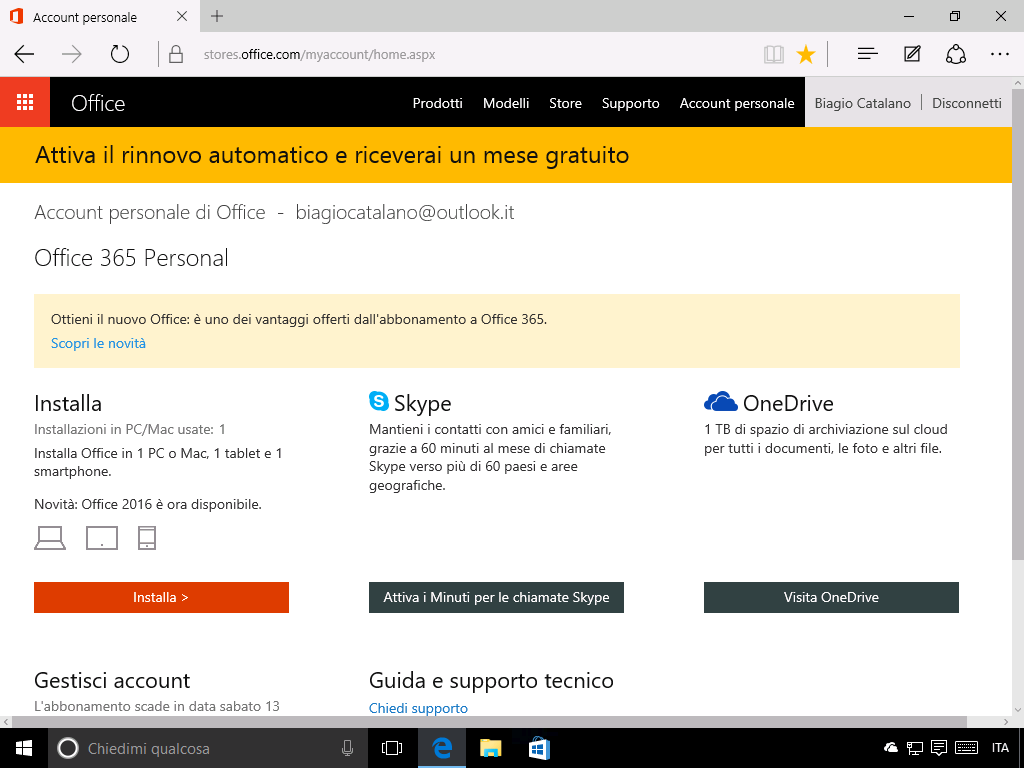Refresh the current page
The width and height of the screenshot is (1024, 768).
click(x=120, y=54)
